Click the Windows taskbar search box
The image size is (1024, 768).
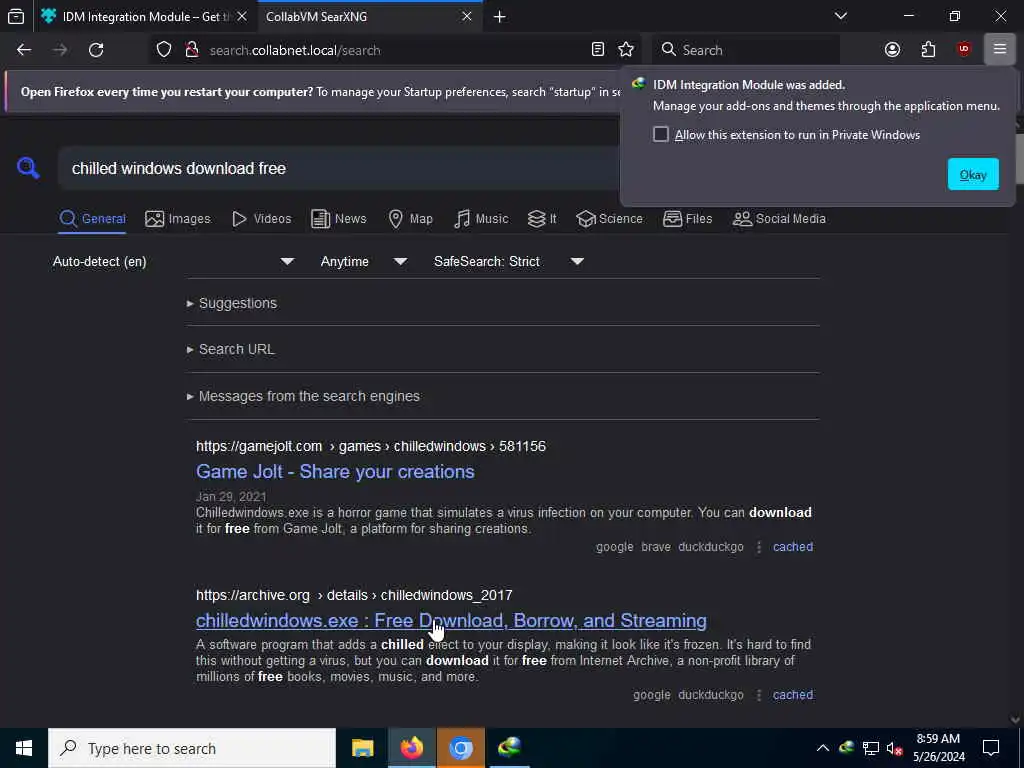192,748
